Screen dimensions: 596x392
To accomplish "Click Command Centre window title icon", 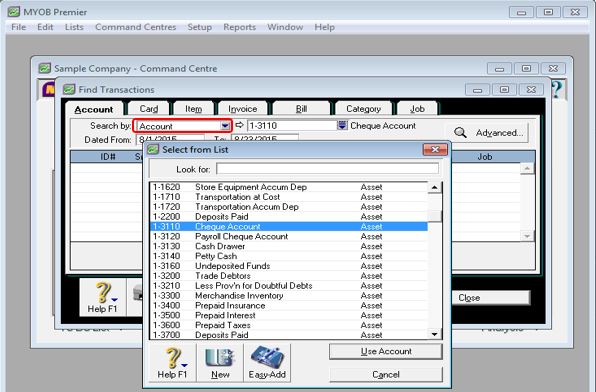I will [44, 68].
